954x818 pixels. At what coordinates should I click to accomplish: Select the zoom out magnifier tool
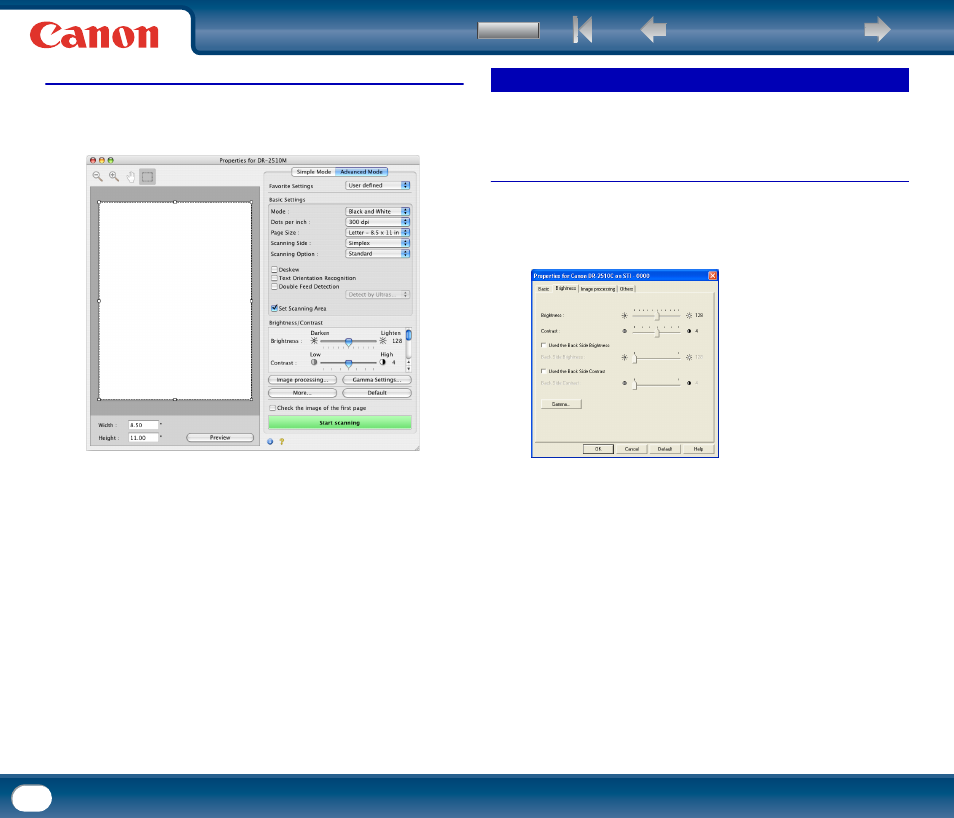97,177
